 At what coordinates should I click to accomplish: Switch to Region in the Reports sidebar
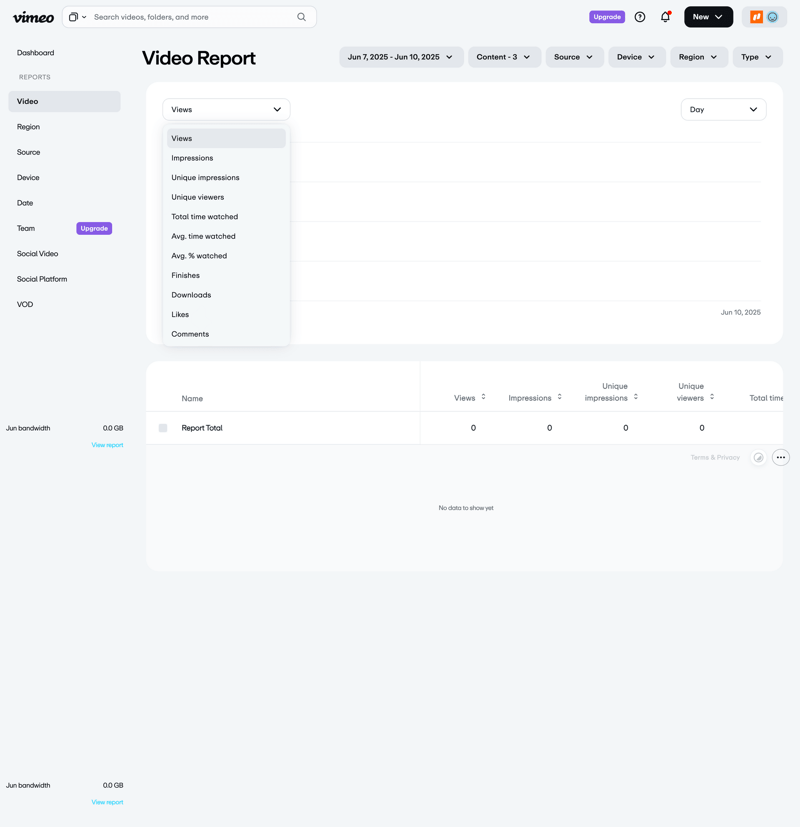tap(28, 126)
